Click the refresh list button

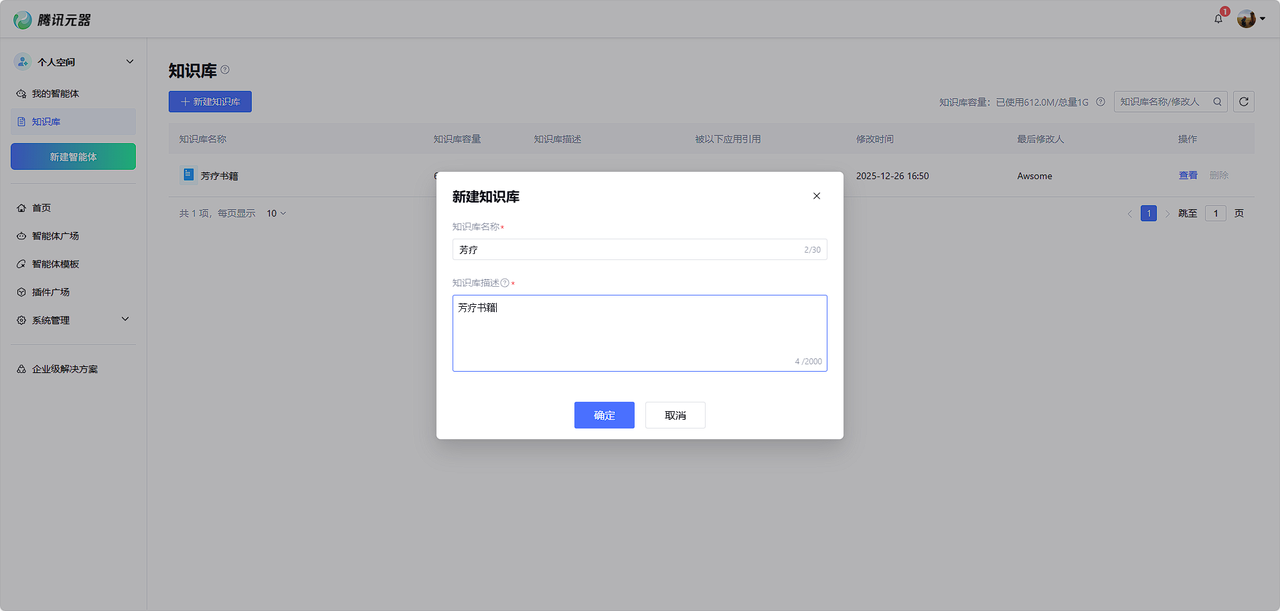tap(1244, 101)
